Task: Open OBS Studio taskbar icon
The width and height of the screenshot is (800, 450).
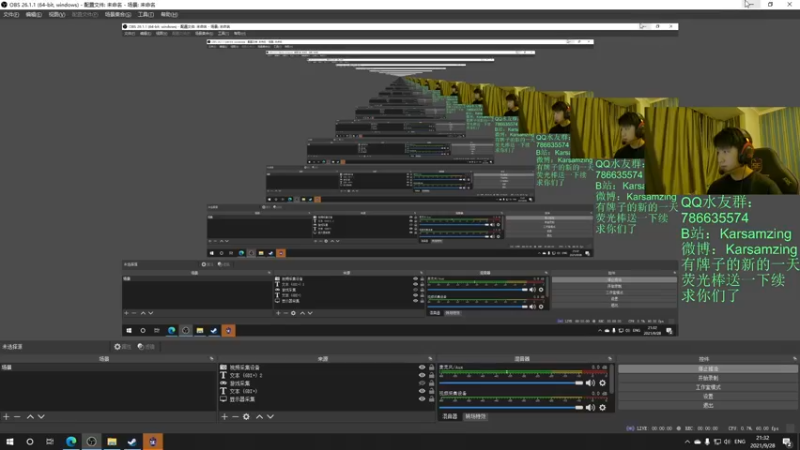Action: (x=91, y=442)
